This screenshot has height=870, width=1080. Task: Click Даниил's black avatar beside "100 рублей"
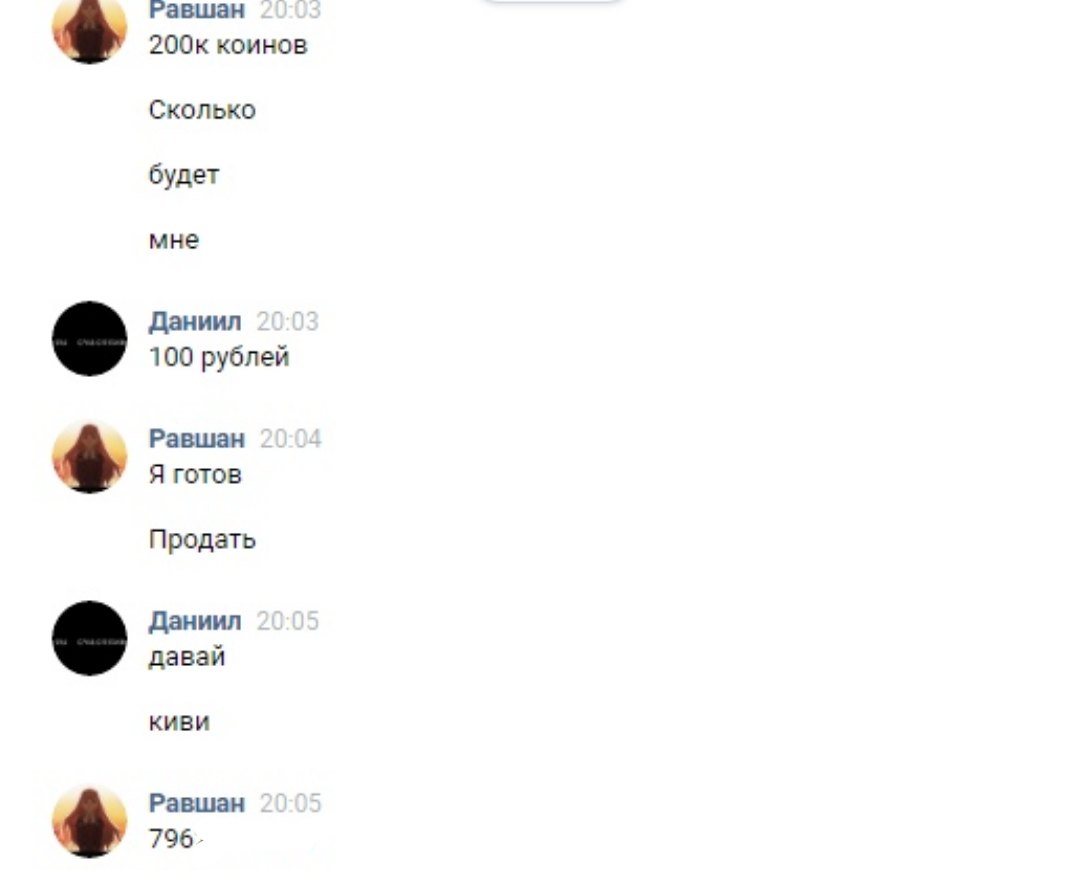point(90,338)
